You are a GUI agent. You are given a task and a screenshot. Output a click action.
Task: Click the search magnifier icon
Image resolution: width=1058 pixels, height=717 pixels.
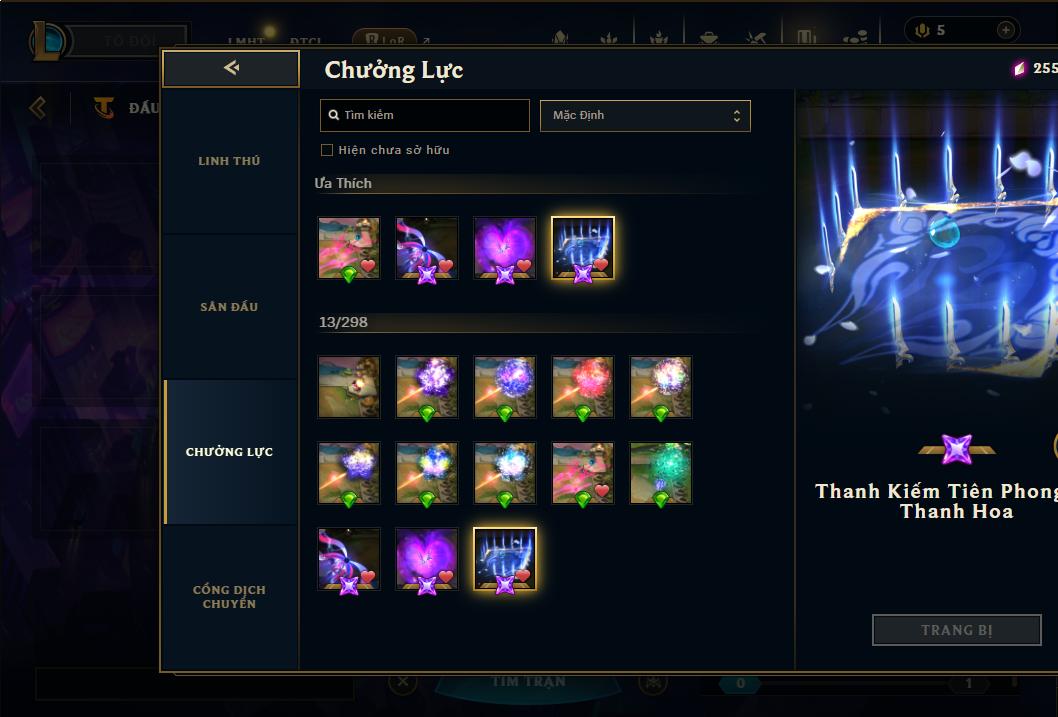pos(333,115)
